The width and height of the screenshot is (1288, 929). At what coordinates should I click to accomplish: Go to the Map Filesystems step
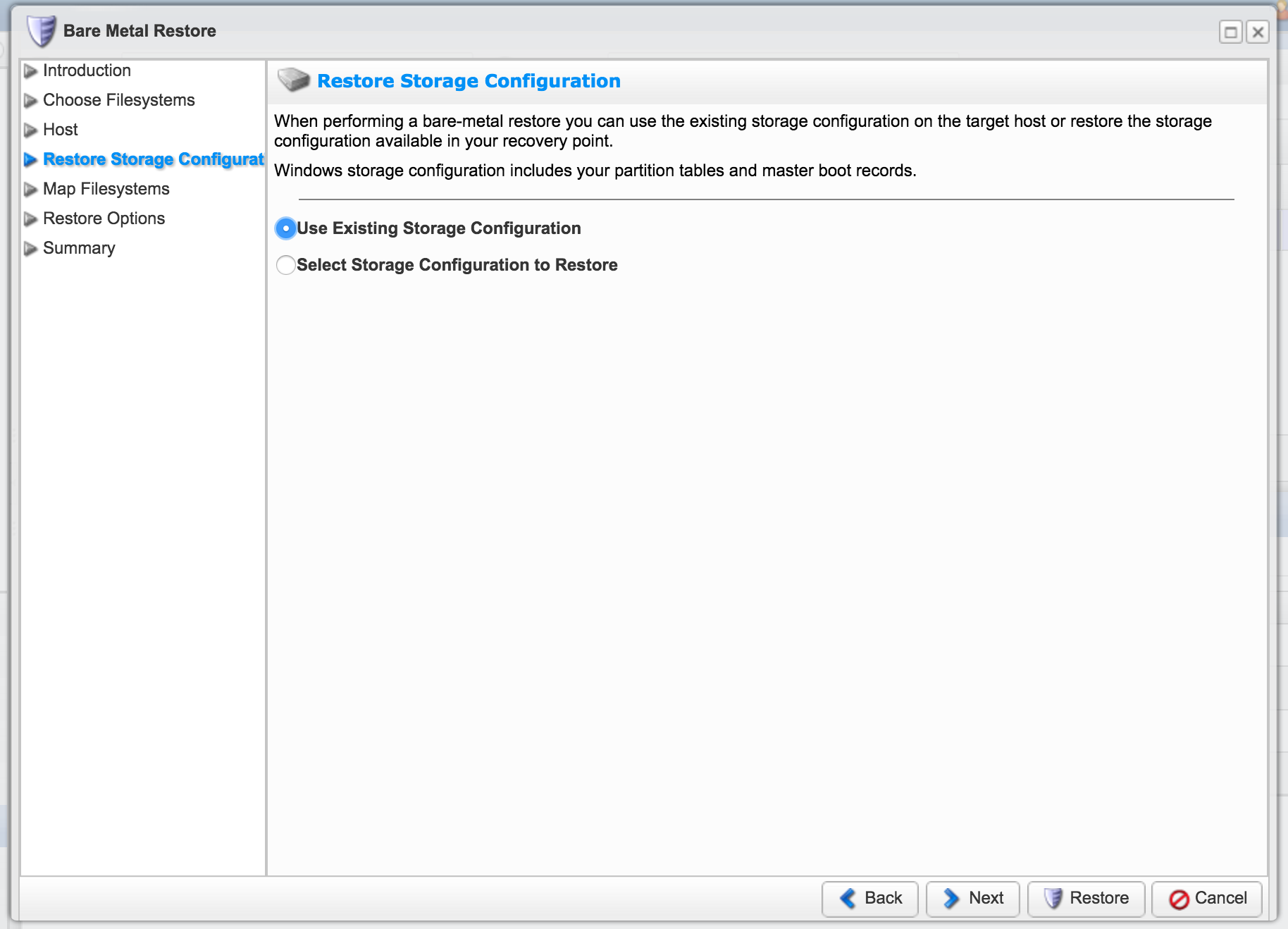click(x=106, y=189)
